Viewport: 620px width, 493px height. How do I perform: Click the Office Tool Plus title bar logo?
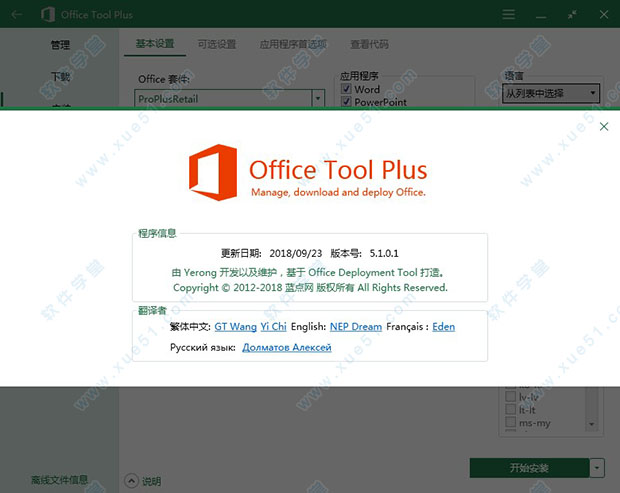tap(48, 15)
